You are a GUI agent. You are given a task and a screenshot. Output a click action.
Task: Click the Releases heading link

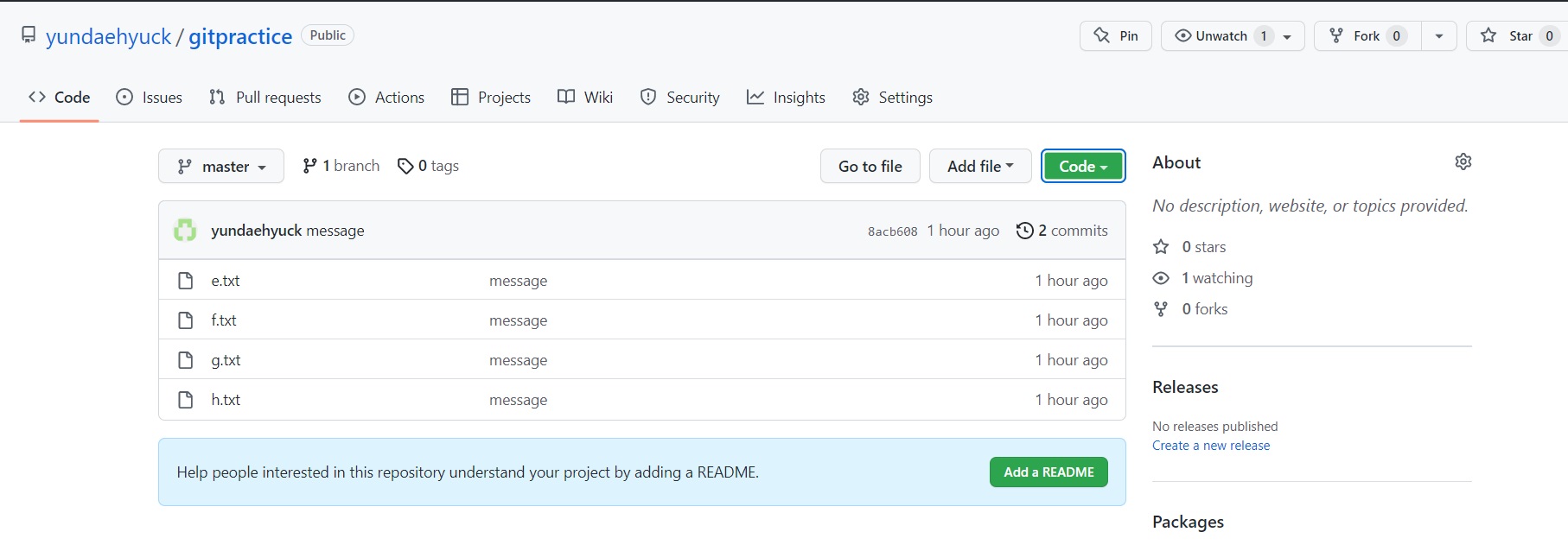[1185, 387]
